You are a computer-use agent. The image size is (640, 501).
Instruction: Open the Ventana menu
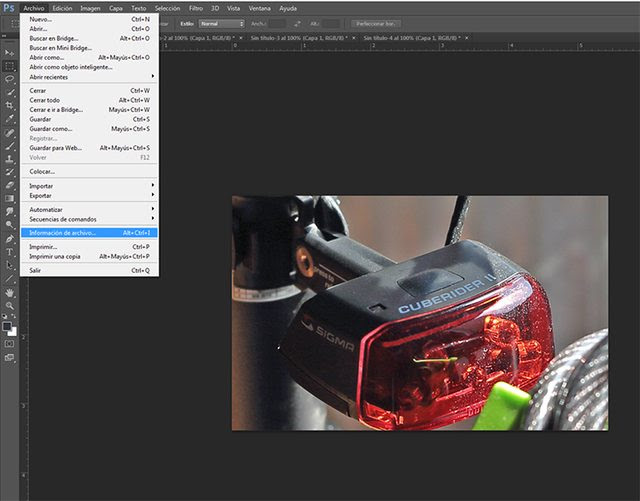point(260,8)
